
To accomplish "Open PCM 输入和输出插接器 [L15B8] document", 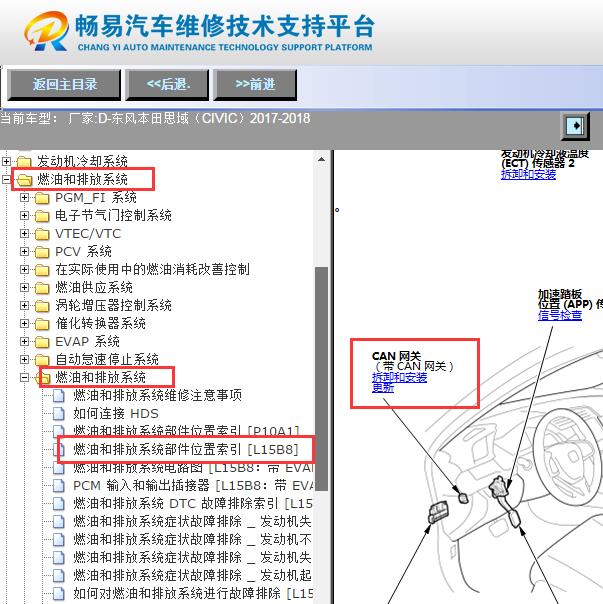I will point(194,485).
